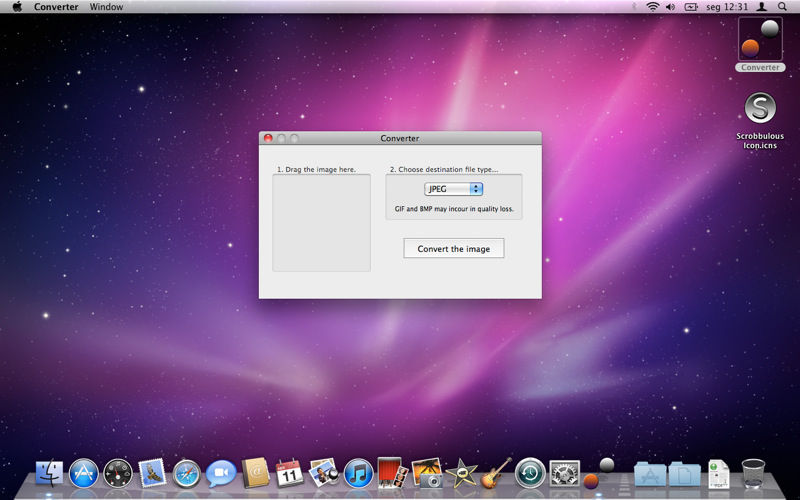
Task: Click the image drop area box
Action: coord(321,223)
